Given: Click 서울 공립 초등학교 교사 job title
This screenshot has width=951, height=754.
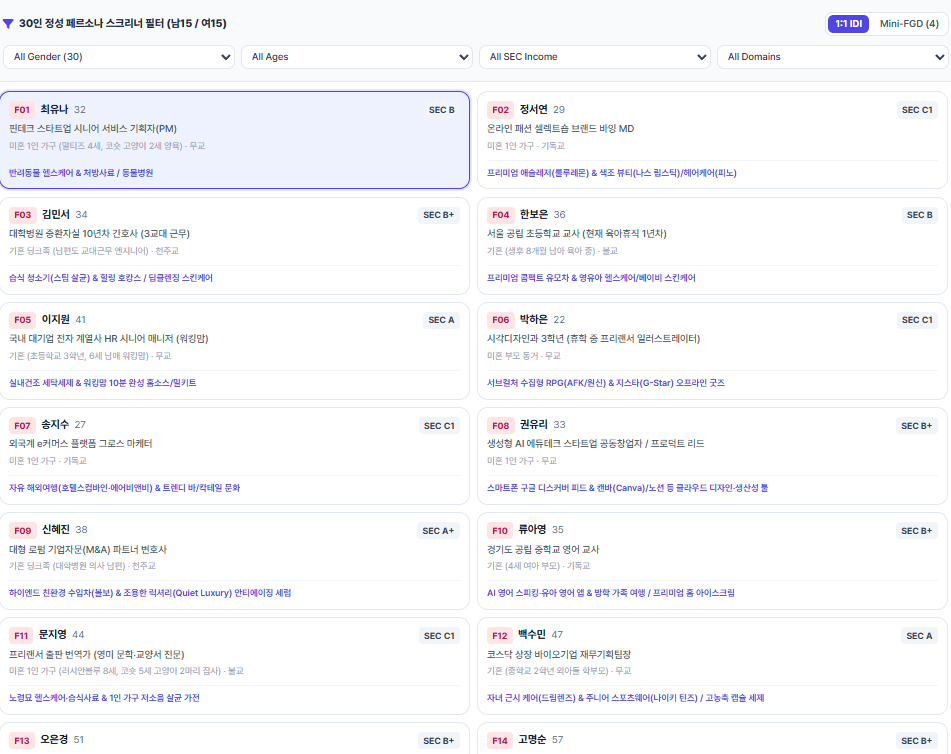Looking at the screenshot, I should click(x=577, y=234).
